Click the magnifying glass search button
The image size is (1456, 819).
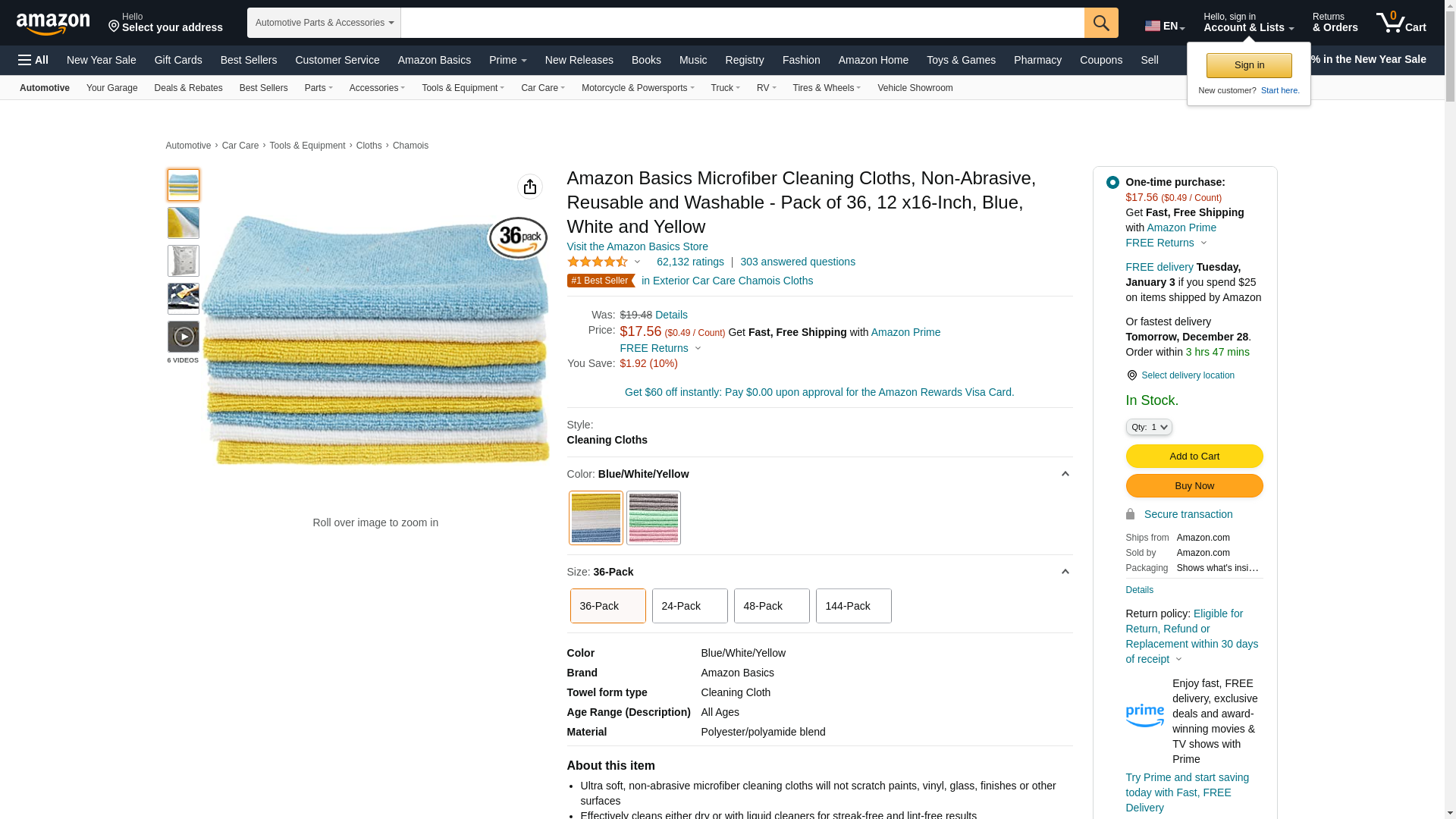click(1101, 23)
